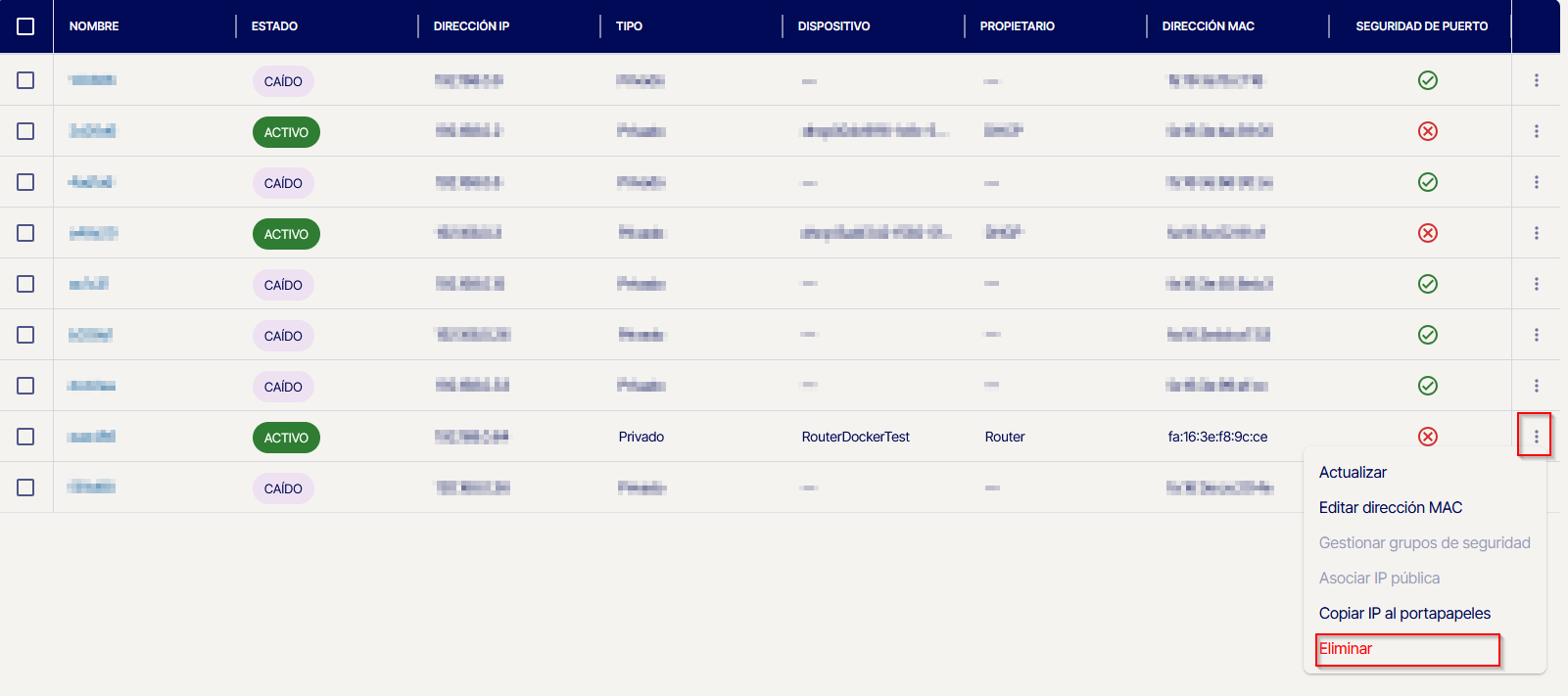Click the red port security X for RouterDockerTest
The image size is (1568, 696).
tap(1427, 437)
